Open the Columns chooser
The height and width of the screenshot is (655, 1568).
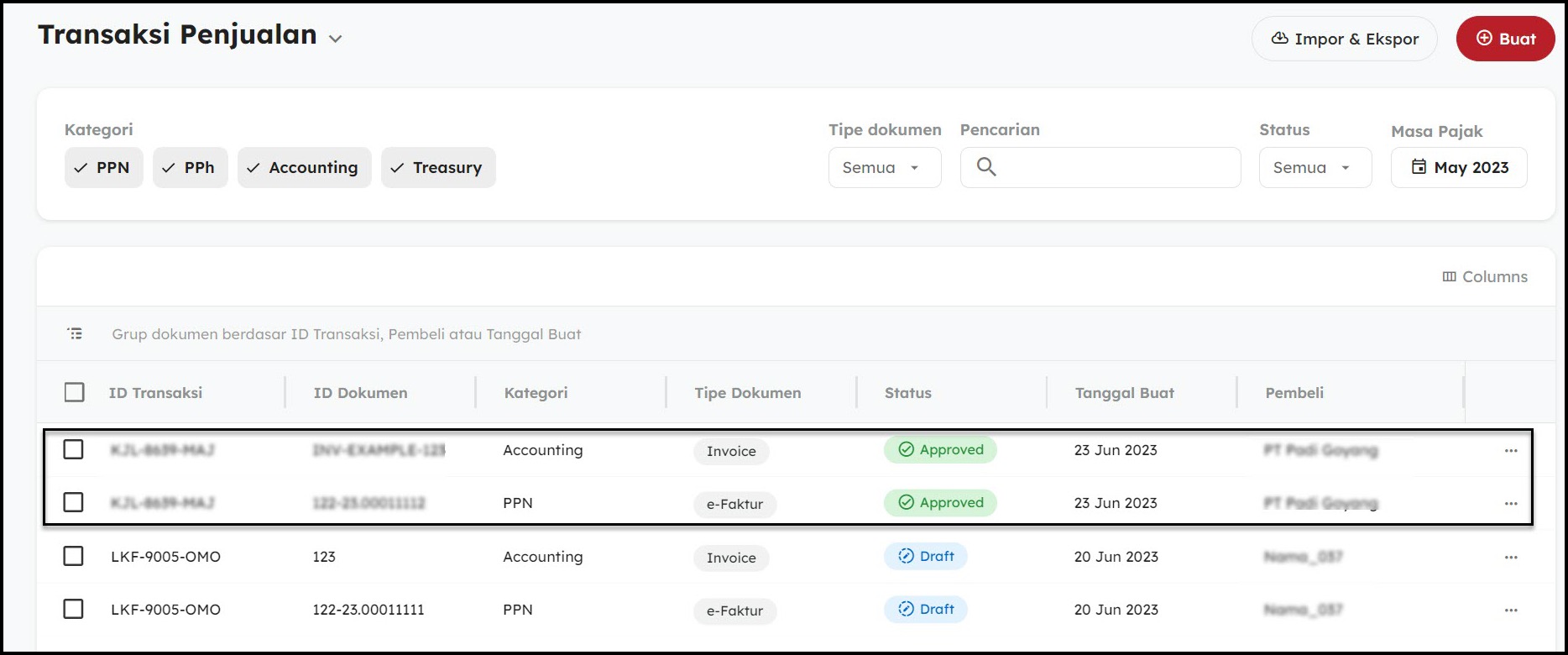click(1484, 277)
